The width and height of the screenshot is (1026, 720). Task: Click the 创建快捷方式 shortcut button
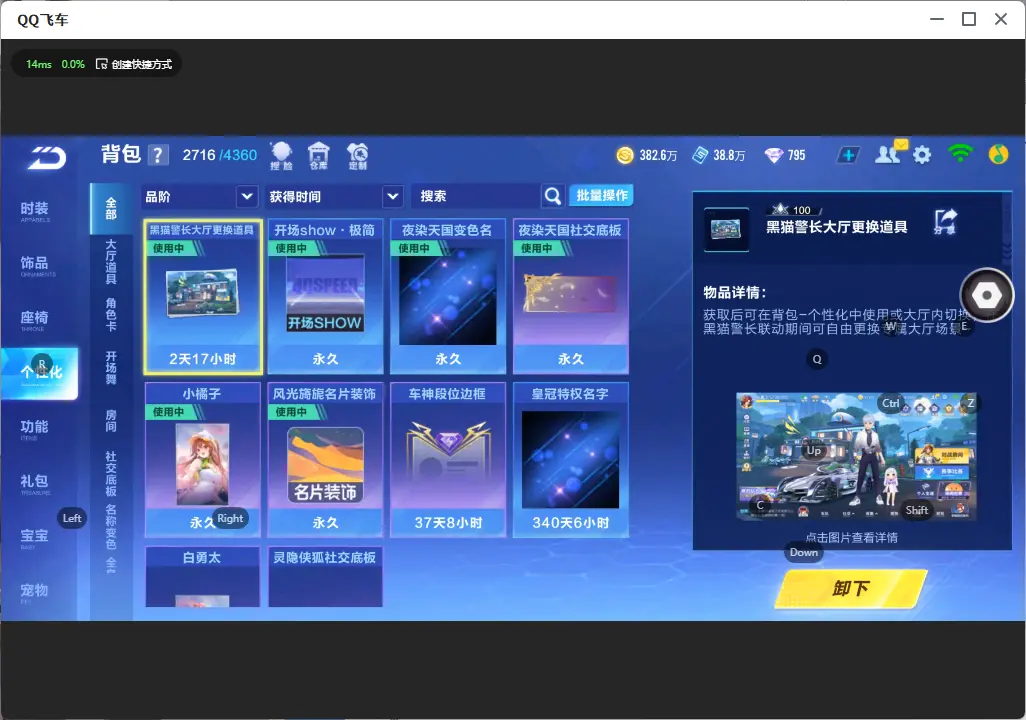tap(134, 64)
